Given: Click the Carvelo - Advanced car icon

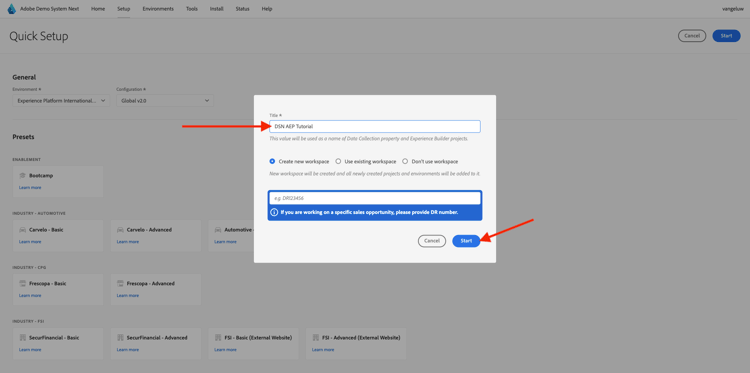Looking at the screenshot, I should pyautogui.click(x=120, y=230).
